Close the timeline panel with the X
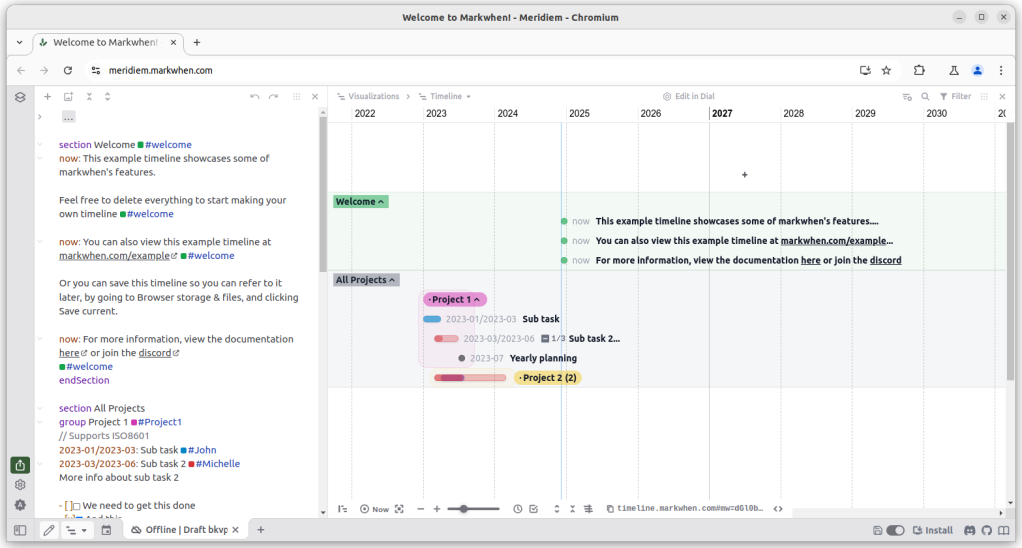This screenshot has height=548, width=1022. [1002, 96]
